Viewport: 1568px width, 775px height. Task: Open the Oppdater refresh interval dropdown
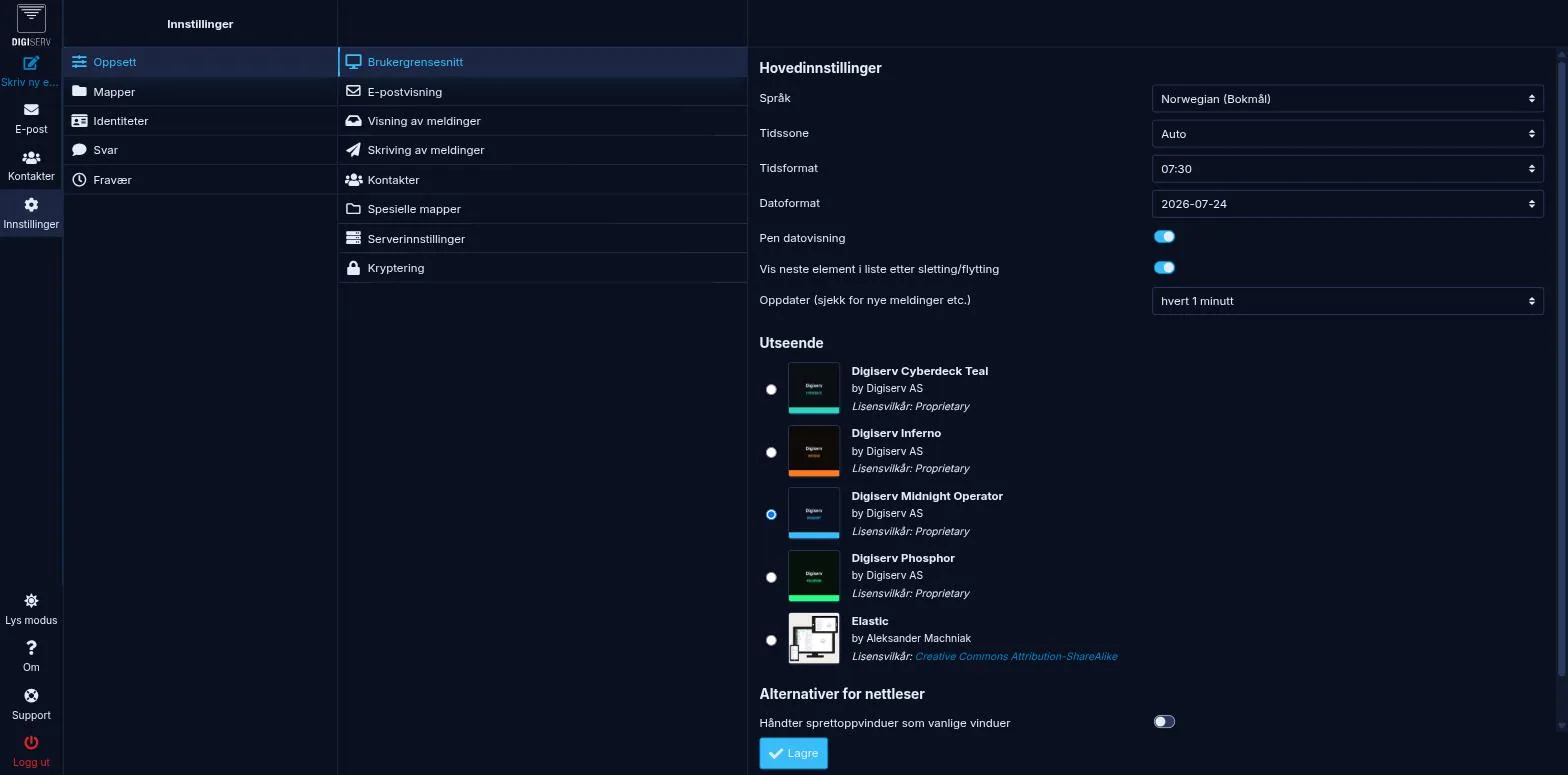(x=1347, y=301)
